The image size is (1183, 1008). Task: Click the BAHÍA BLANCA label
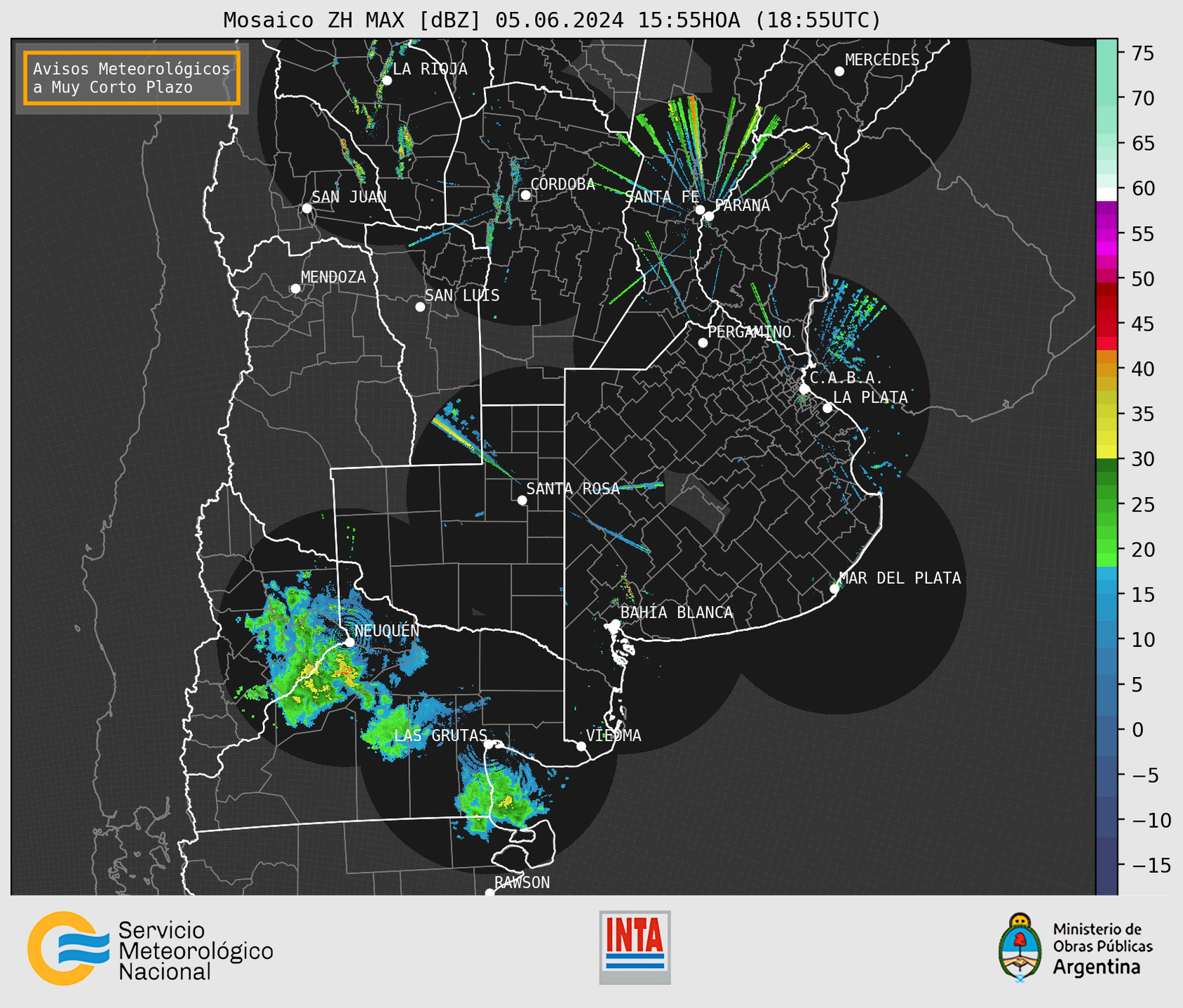click(x=677, y=613)
